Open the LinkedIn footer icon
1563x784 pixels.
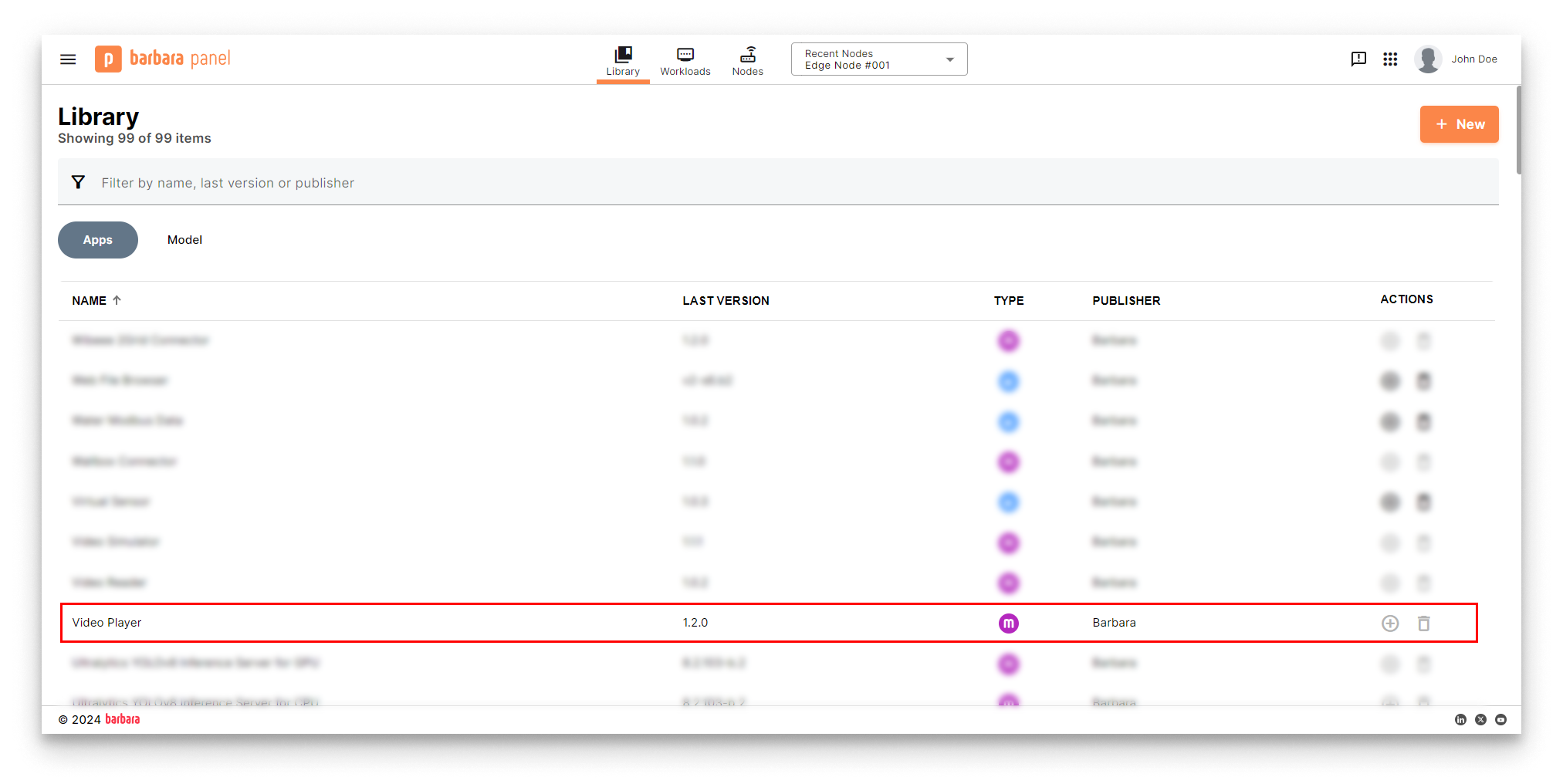[1460, 719]
